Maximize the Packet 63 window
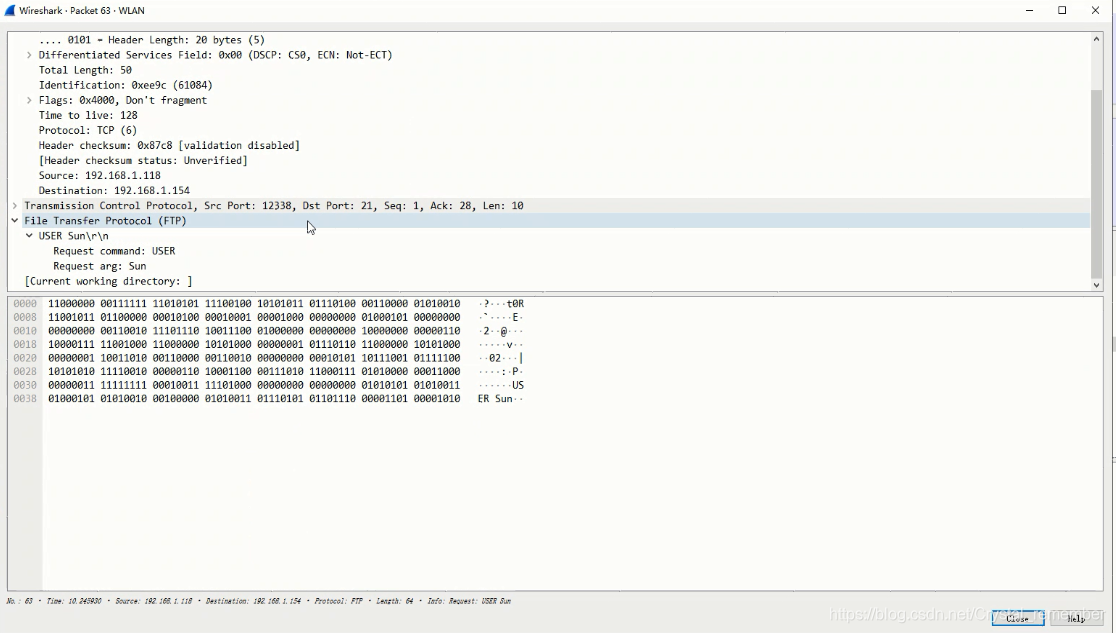This screenshot has width=1116, height=633. [1062, 11]
